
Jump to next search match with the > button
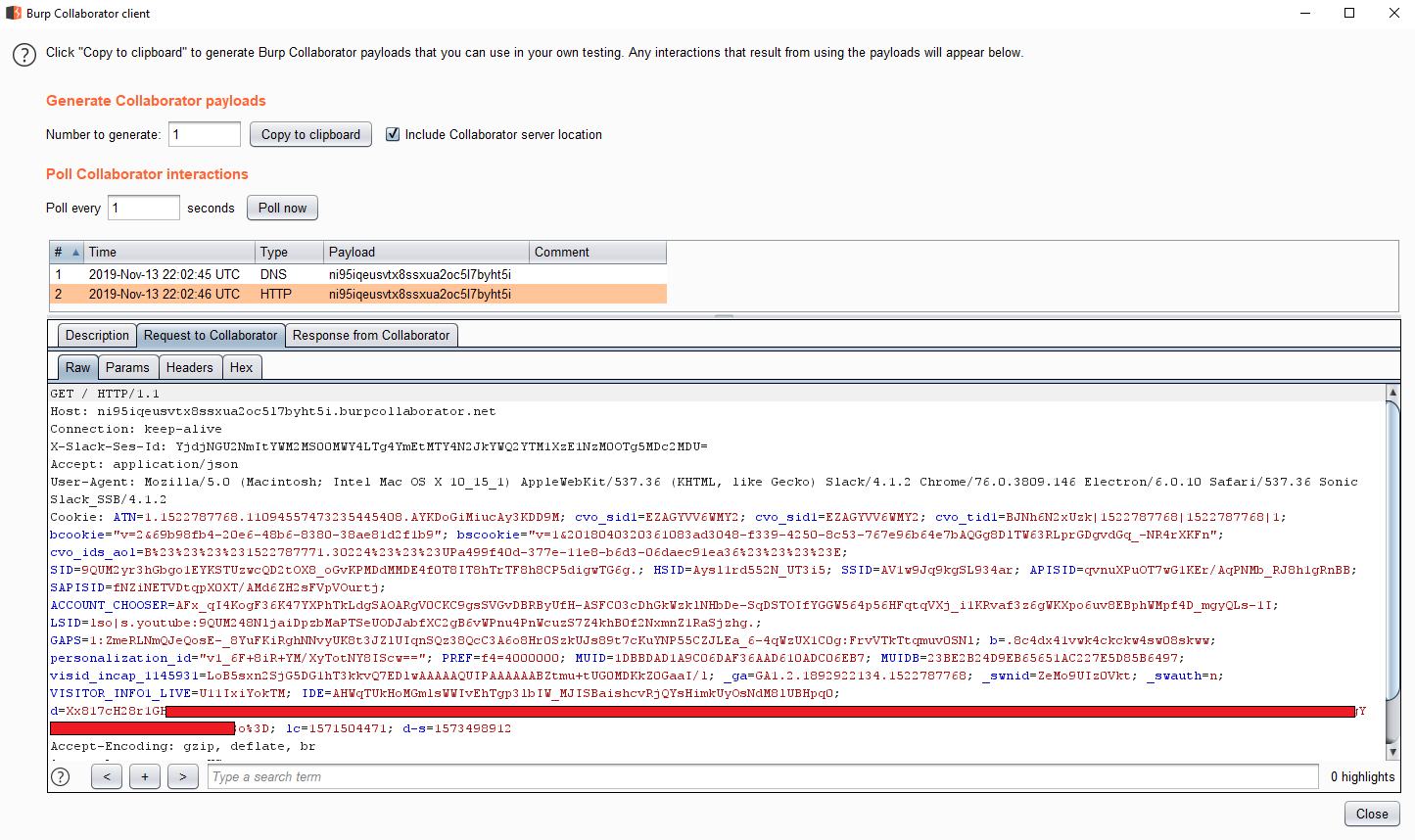click(x=183, y=776)
